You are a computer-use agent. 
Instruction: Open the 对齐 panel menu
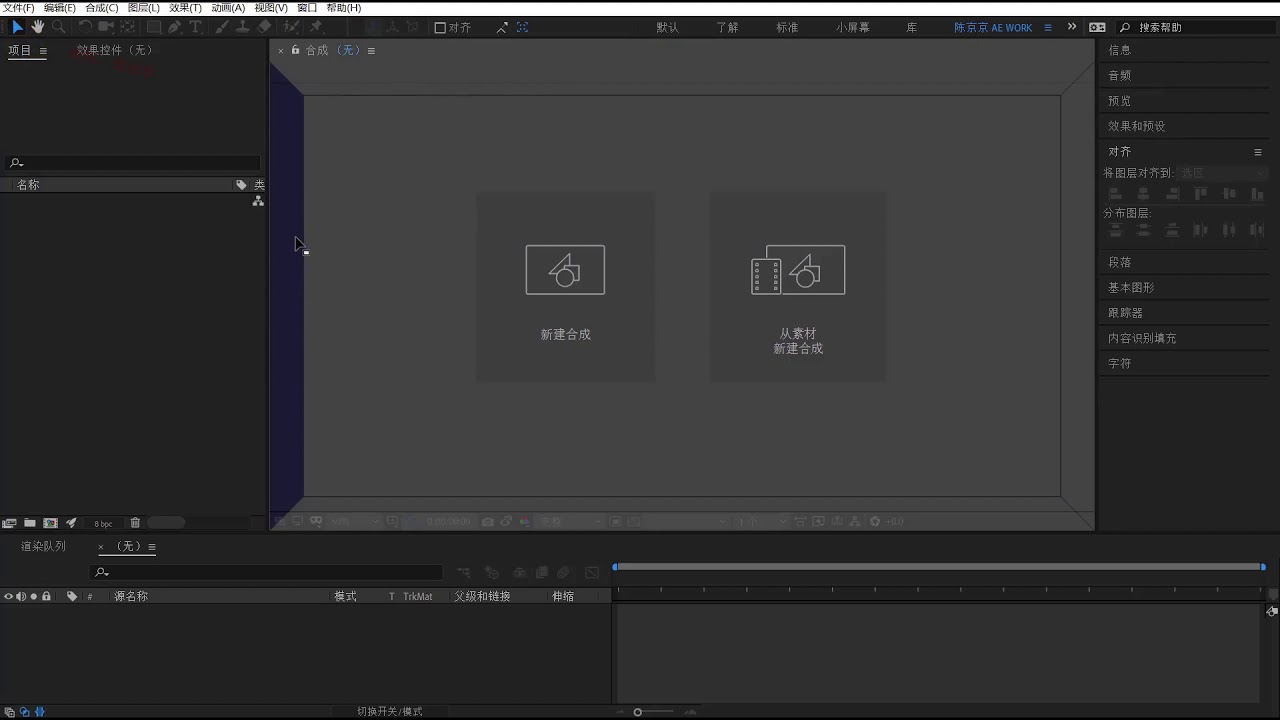pos(1258,152)
